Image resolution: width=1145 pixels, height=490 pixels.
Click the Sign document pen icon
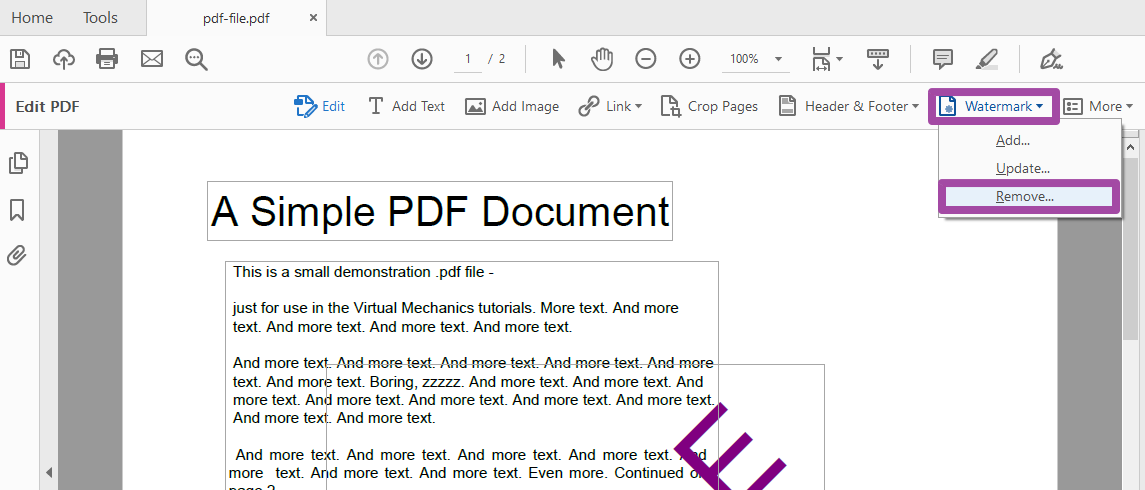[x=1052, y=58]
